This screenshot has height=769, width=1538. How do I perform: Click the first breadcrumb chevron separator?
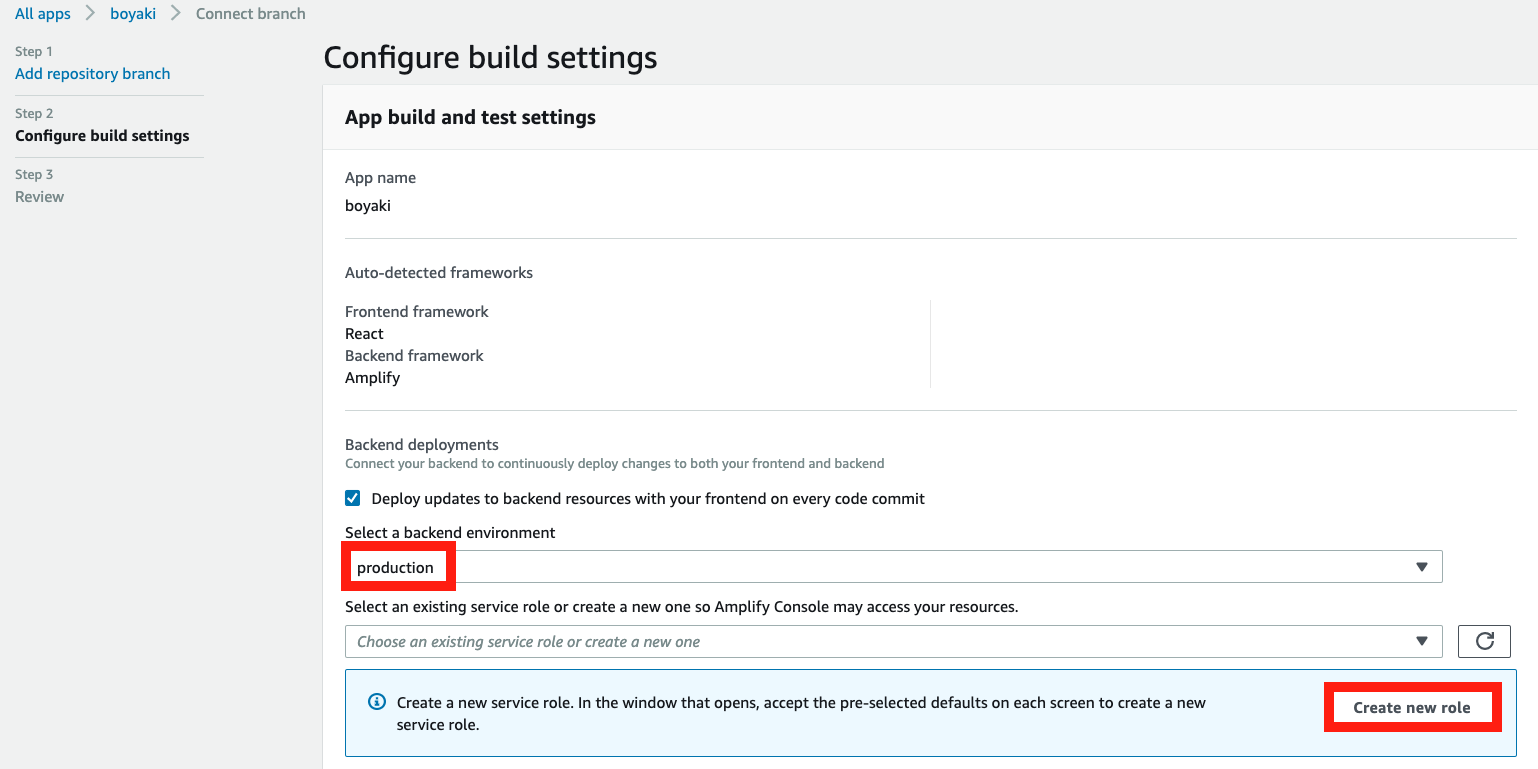[90, 14]
